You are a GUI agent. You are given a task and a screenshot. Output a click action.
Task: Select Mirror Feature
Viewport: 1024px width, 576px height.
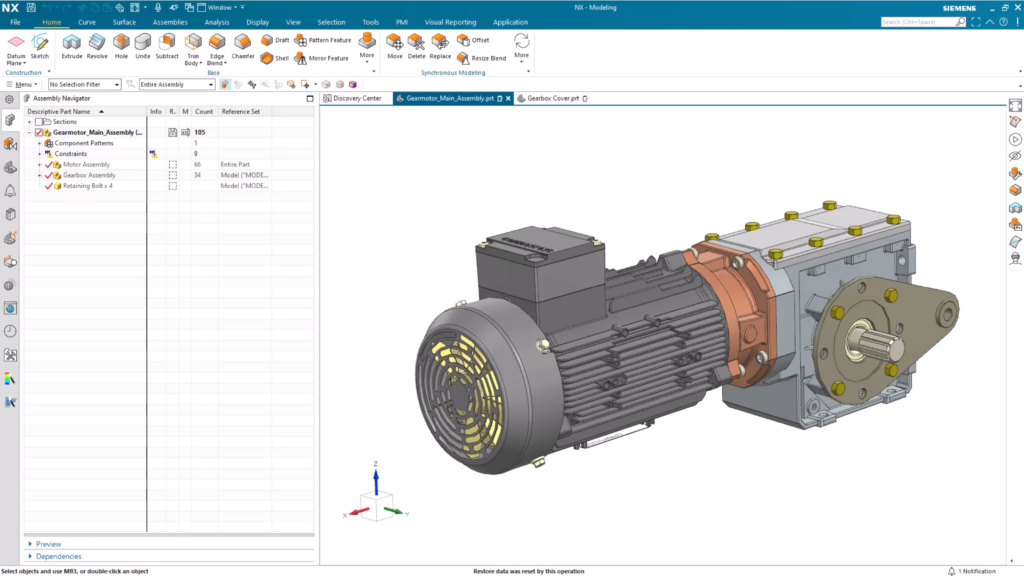click(321, 58)
